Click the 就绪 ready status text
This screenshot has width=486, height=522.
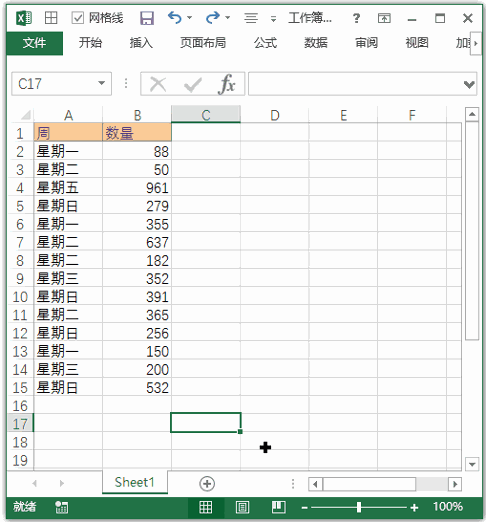pos(25,507)
